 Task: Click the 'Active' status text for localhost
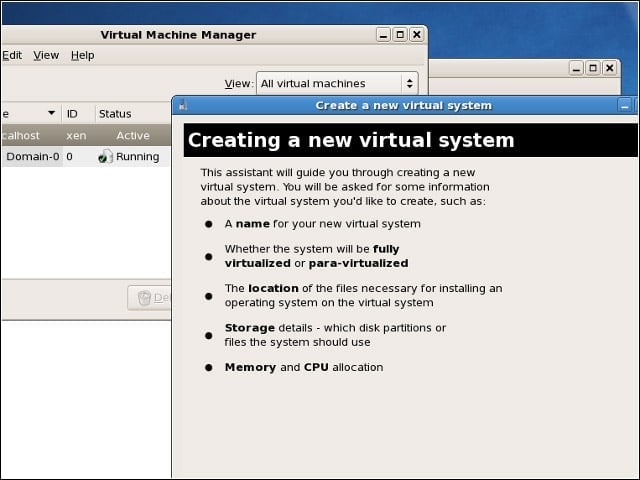[133, 136]
